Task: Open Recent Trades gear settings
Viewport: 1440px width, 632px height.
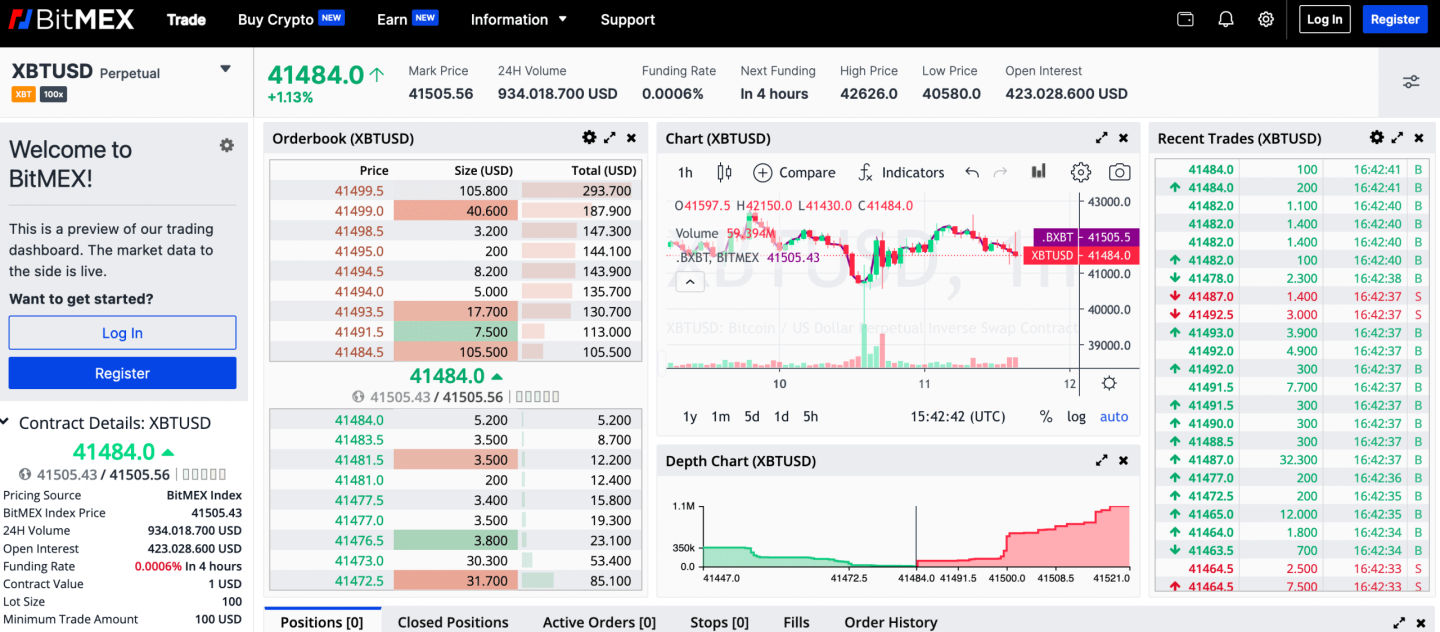Action: (1377, 138)
